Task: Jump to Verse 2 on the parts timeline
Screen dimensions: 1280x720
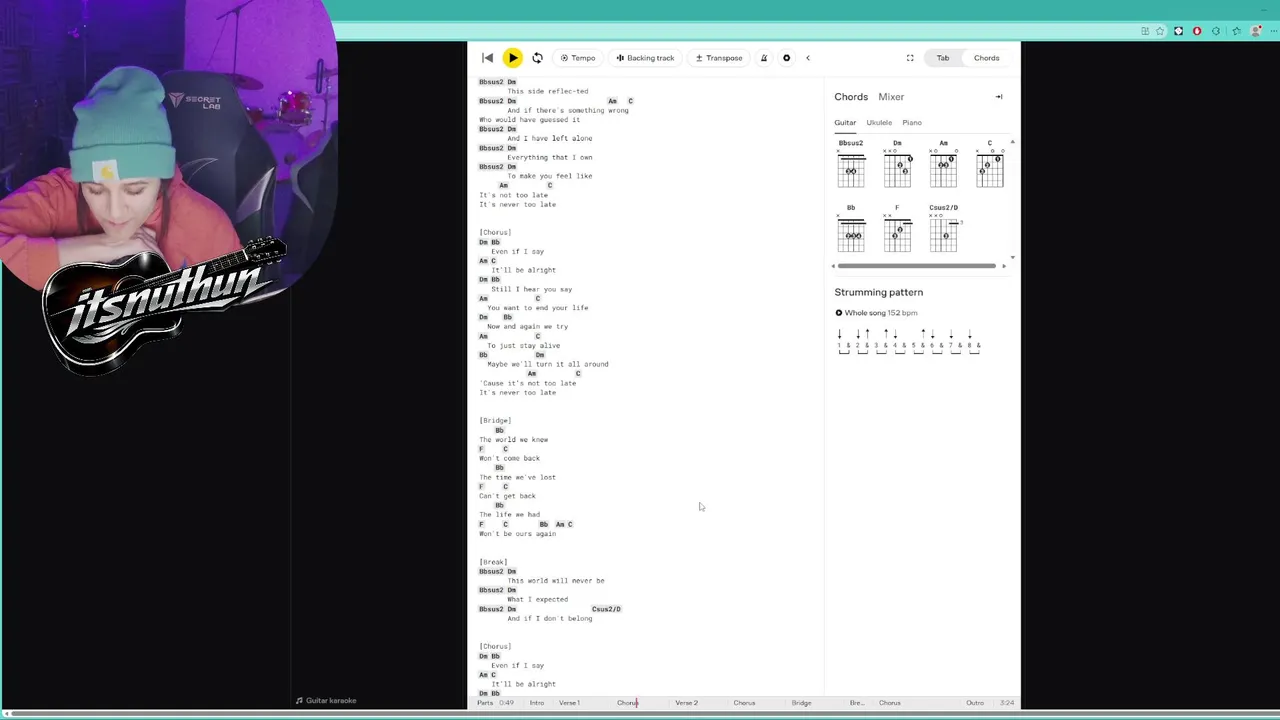Action: (x=686, y=703)
